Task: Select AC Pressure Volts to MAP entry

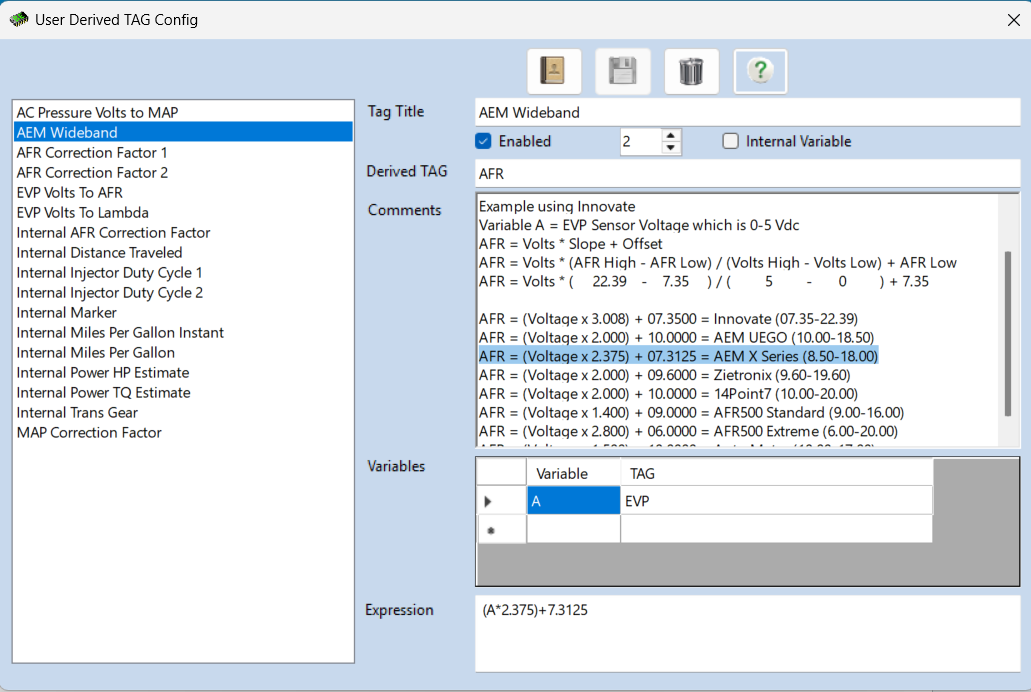Action: 97,112
